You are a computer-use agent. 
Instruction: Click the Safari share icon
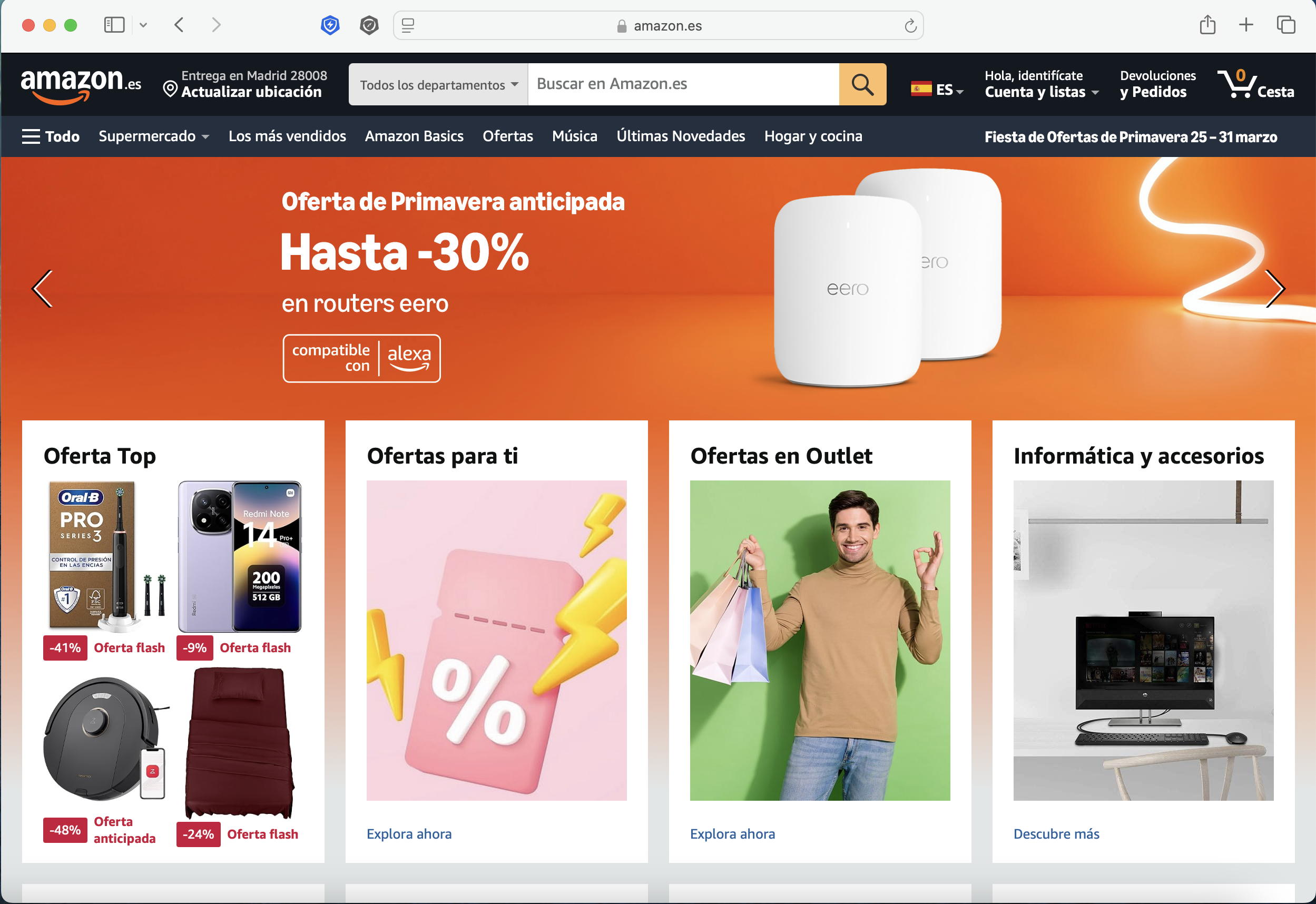click(x=1207, y=25)
